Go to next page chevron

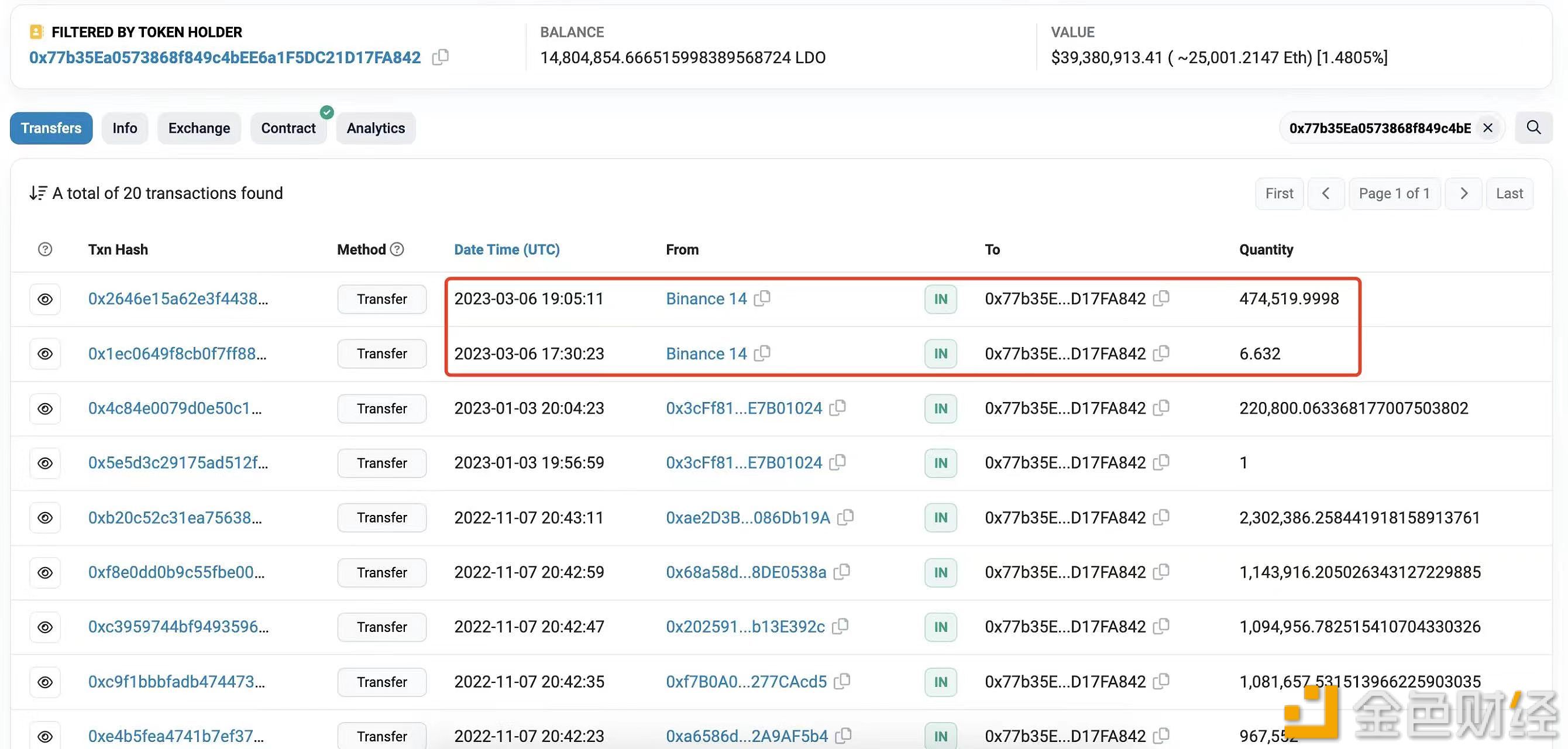click(1464, 194)
